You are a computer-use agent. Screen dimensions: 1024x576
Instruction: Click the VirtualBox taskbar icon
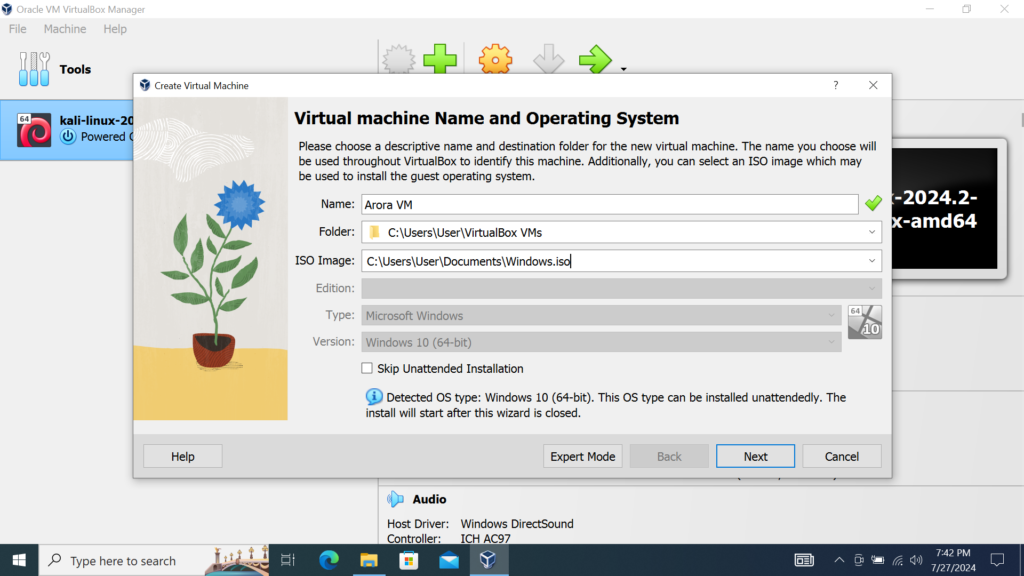(488, 560)
